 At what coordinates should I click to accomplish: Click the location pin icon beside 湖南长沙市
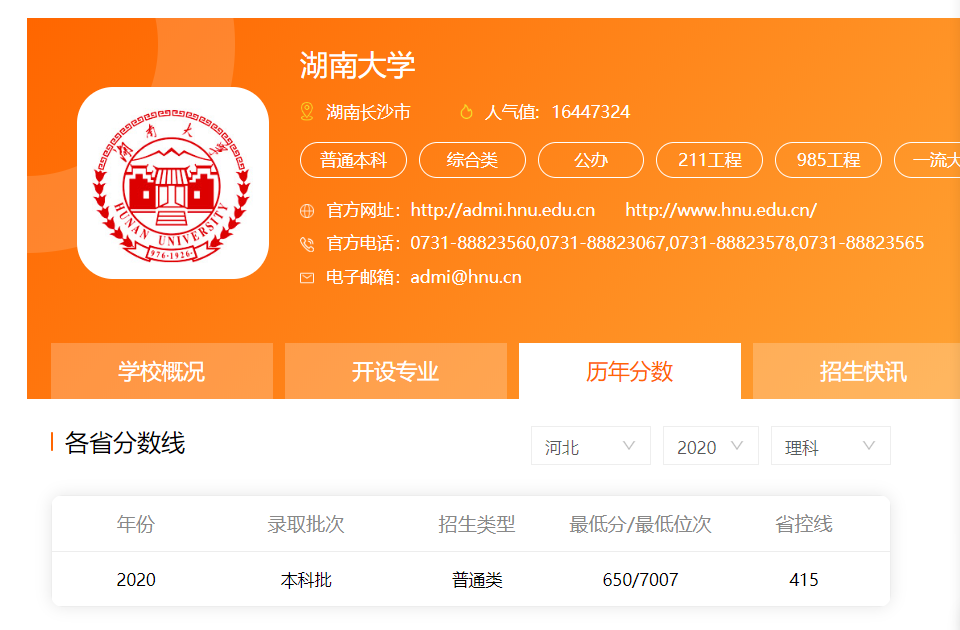[x=307, y=111]
